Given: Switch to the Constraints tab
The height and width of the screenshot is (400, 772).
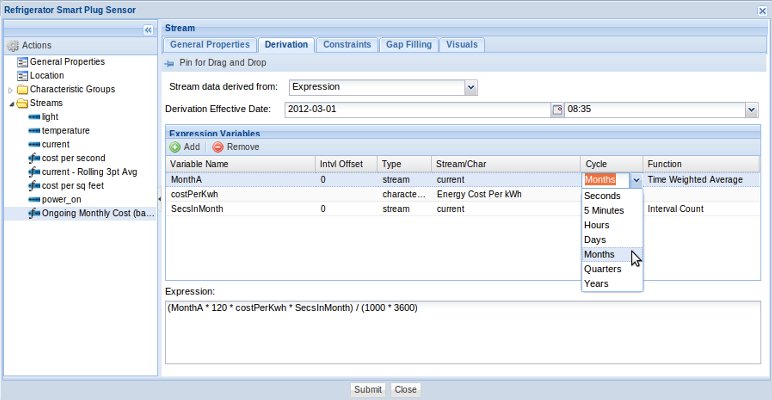Looking at the screenshot, I should coord(348,45).
